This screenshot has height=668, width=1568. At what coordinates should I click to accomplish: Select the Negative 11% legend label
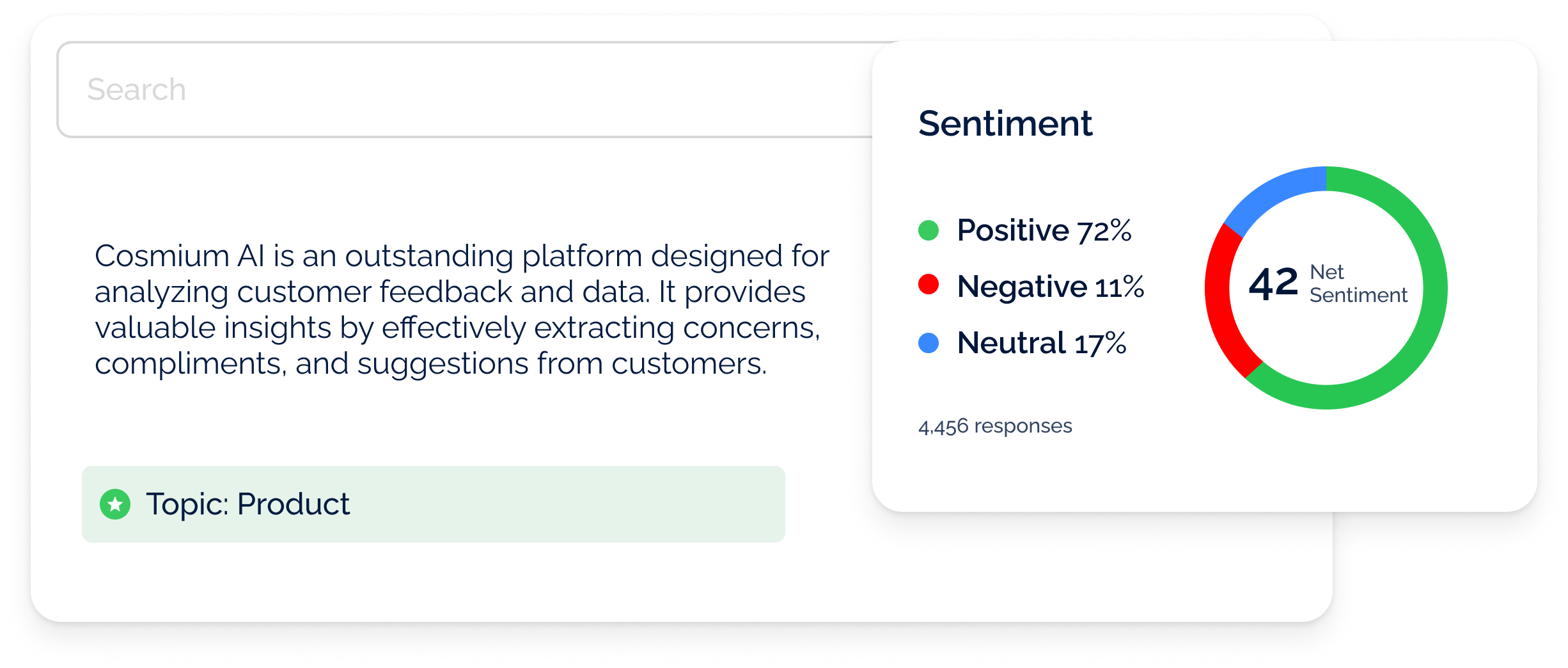click(1050, 287)
